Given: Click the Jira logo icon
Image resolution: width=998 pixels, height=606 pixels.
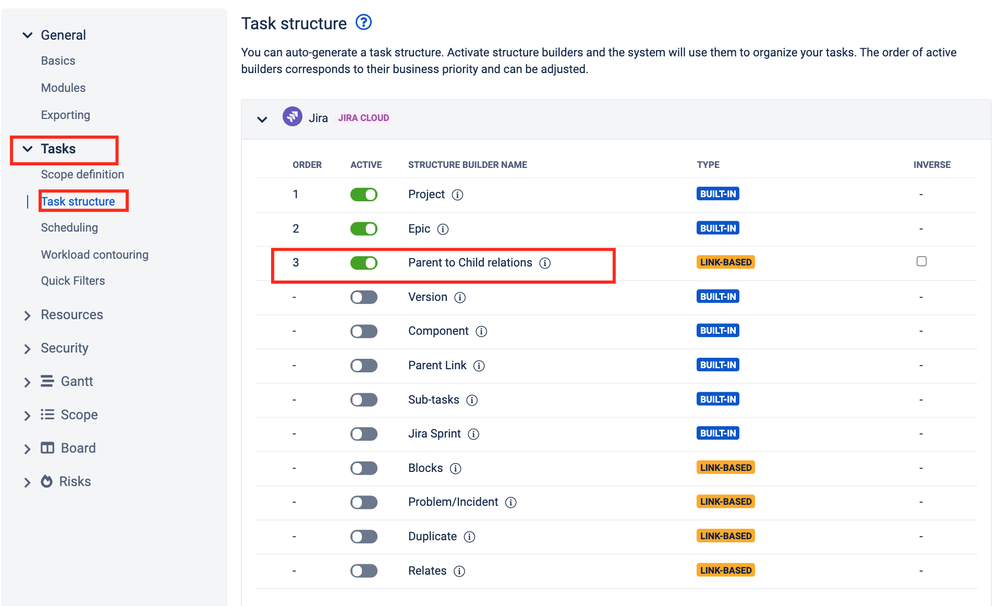Looking at the screenshot, I should click(x=292, y=117).
